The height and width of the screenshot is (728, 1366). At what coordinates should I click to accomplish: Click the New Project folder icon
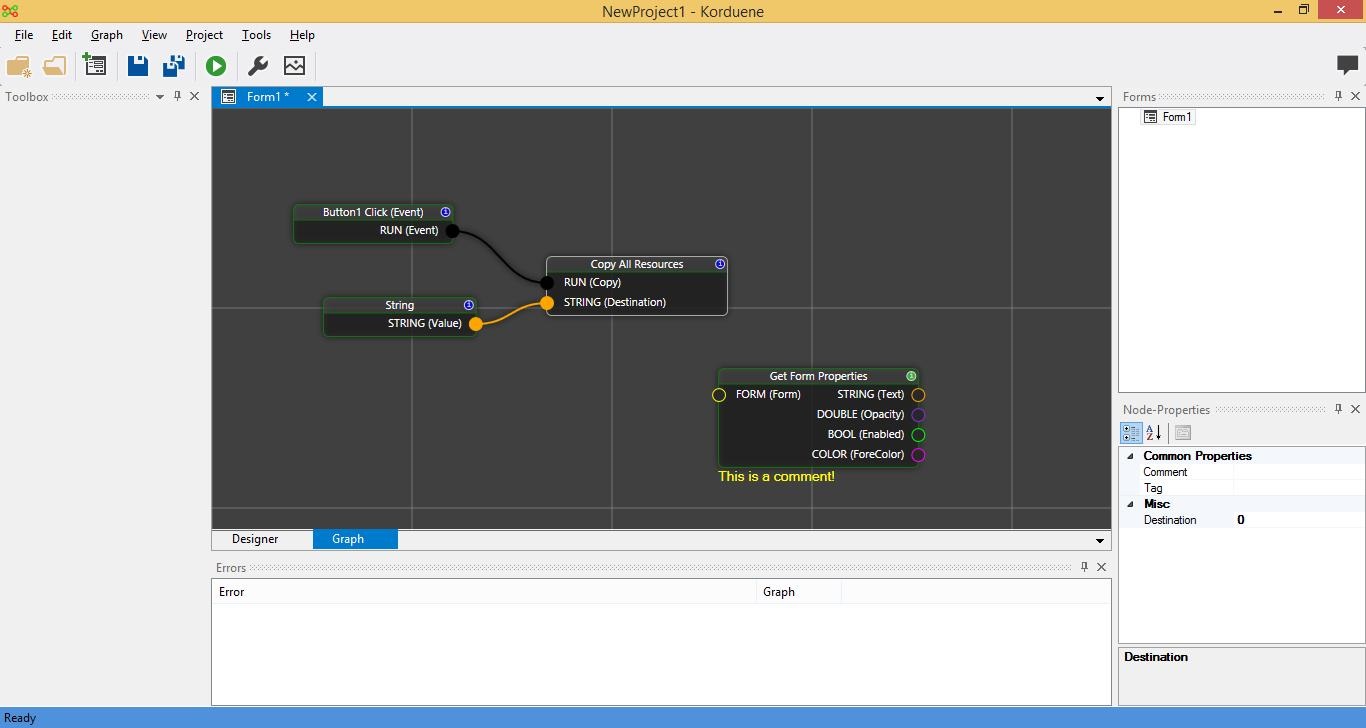(18, 66)
